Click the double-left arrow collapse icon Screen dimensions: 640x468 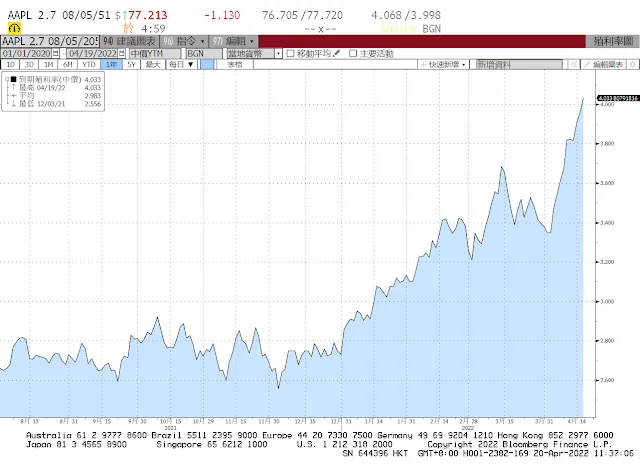tap(573, 64)
